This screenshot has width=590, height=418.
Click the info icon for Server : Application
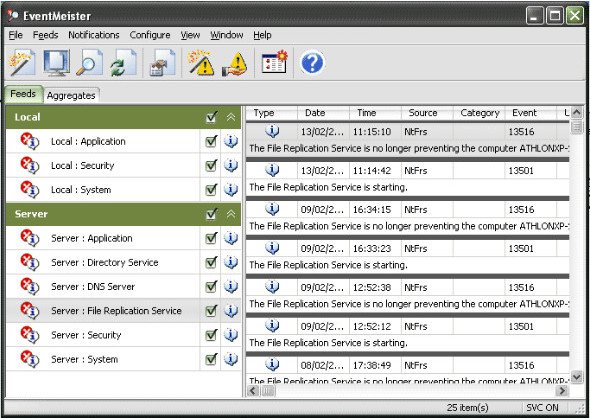coord(231,238)
